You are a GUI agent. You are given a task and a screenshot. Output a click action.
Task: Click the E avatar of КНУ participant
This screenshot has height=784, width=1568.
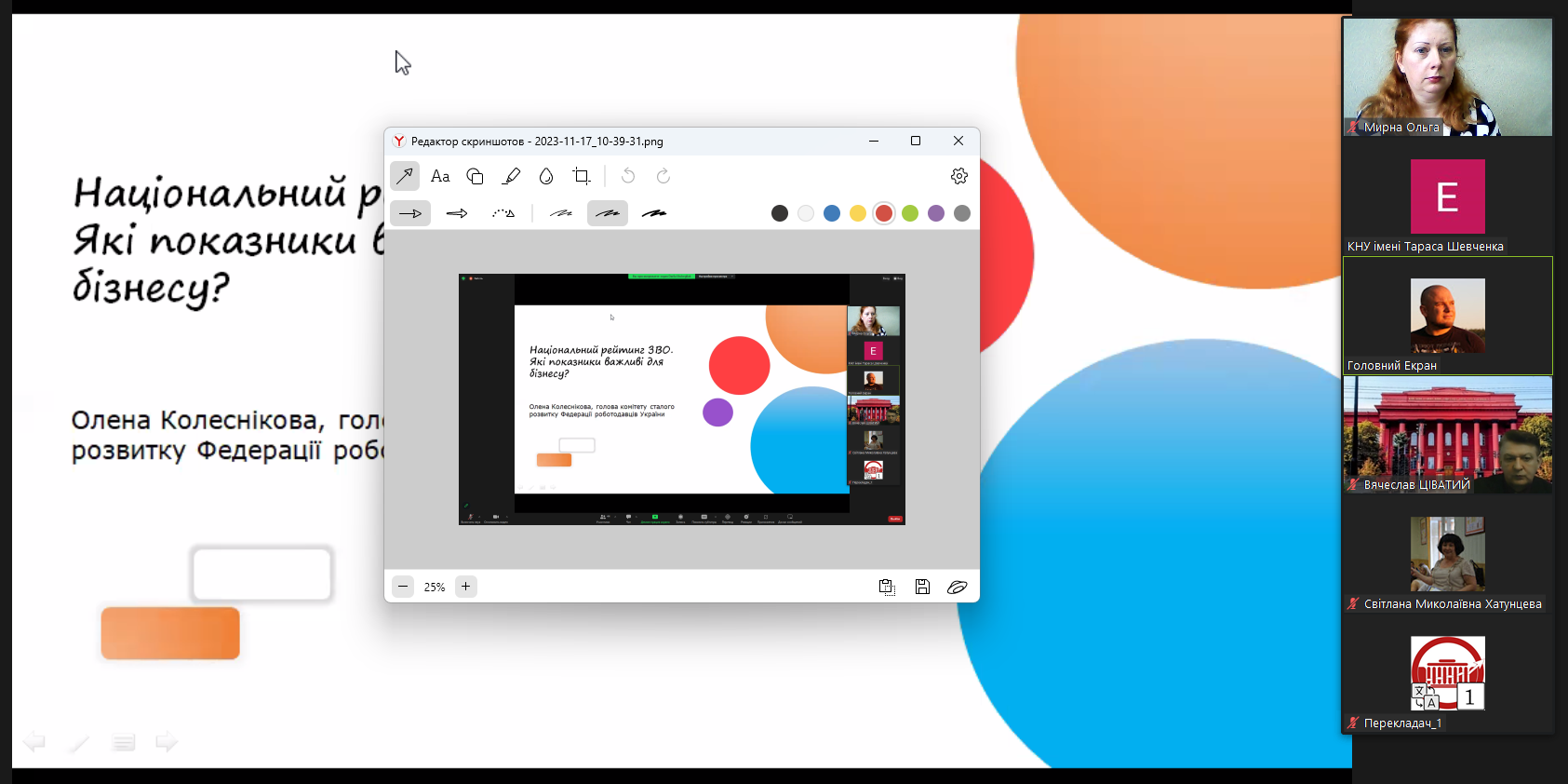click(x=1448, y=196)
